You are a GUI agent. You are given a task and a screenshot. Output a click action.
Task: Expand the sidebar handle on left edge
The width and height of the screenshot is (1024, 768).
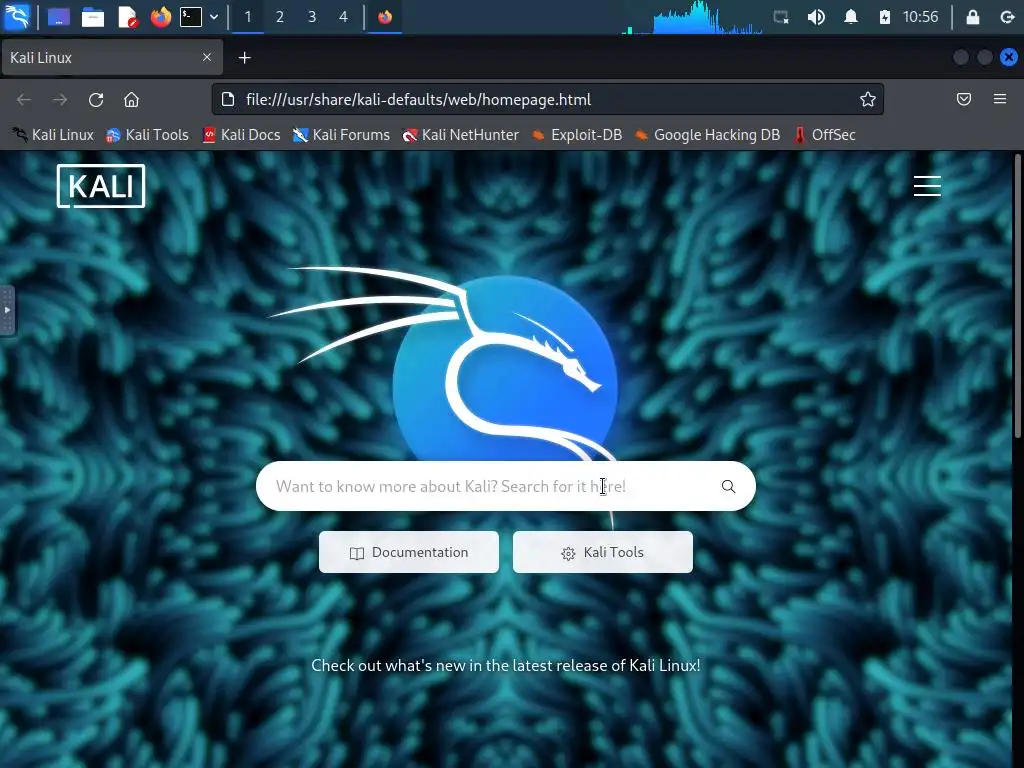(7, 310)
